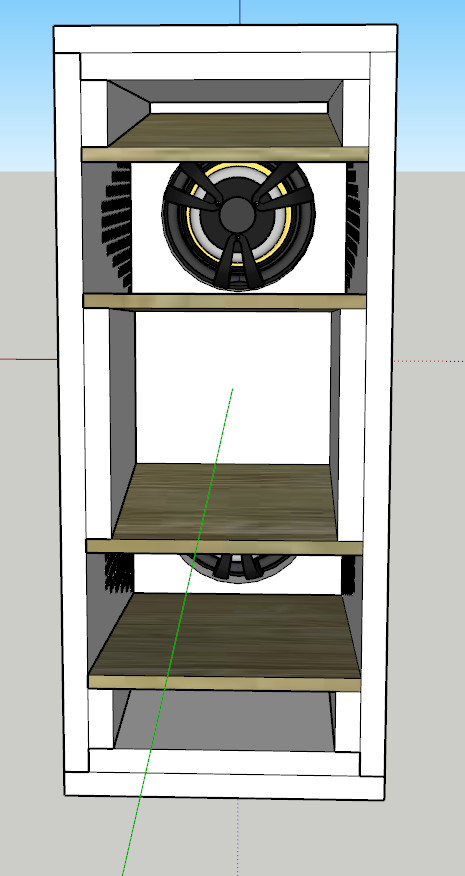Click the center hub of the upper speaker
This screenshot has width=465, height=876.
(238, 215)
